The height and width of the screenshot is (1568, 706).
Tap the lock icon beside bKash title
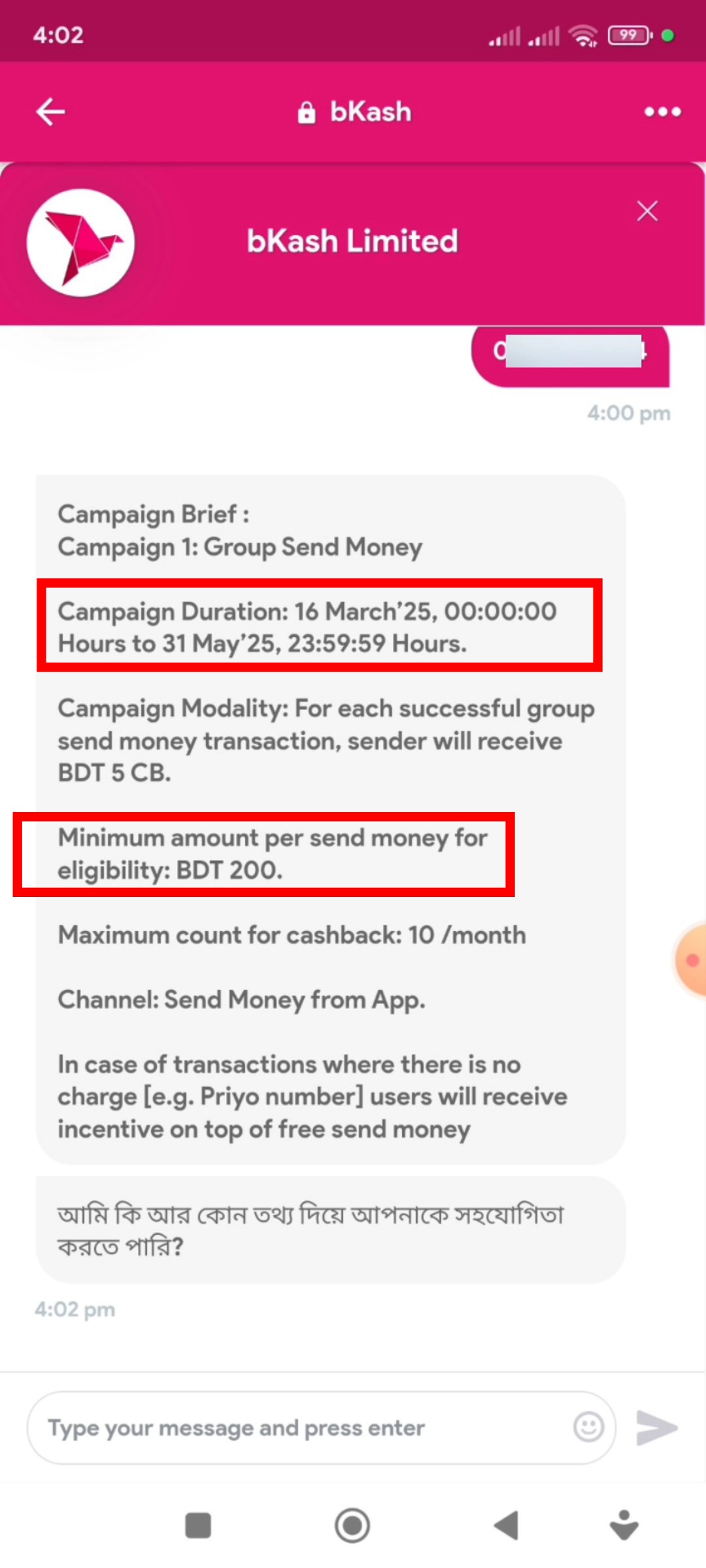click(306, 112)
